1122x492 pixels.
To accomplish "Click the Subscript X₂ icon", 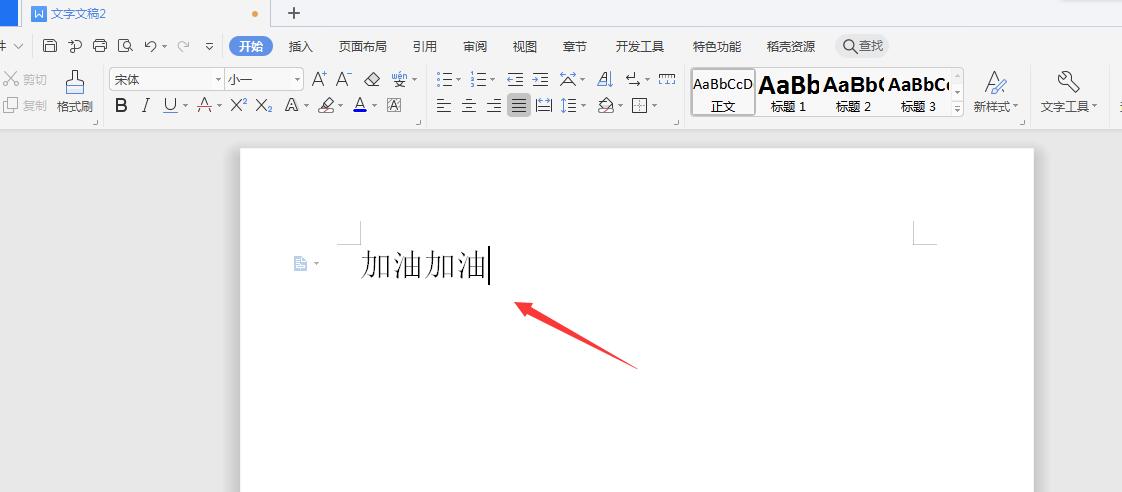I will (264, 106).
